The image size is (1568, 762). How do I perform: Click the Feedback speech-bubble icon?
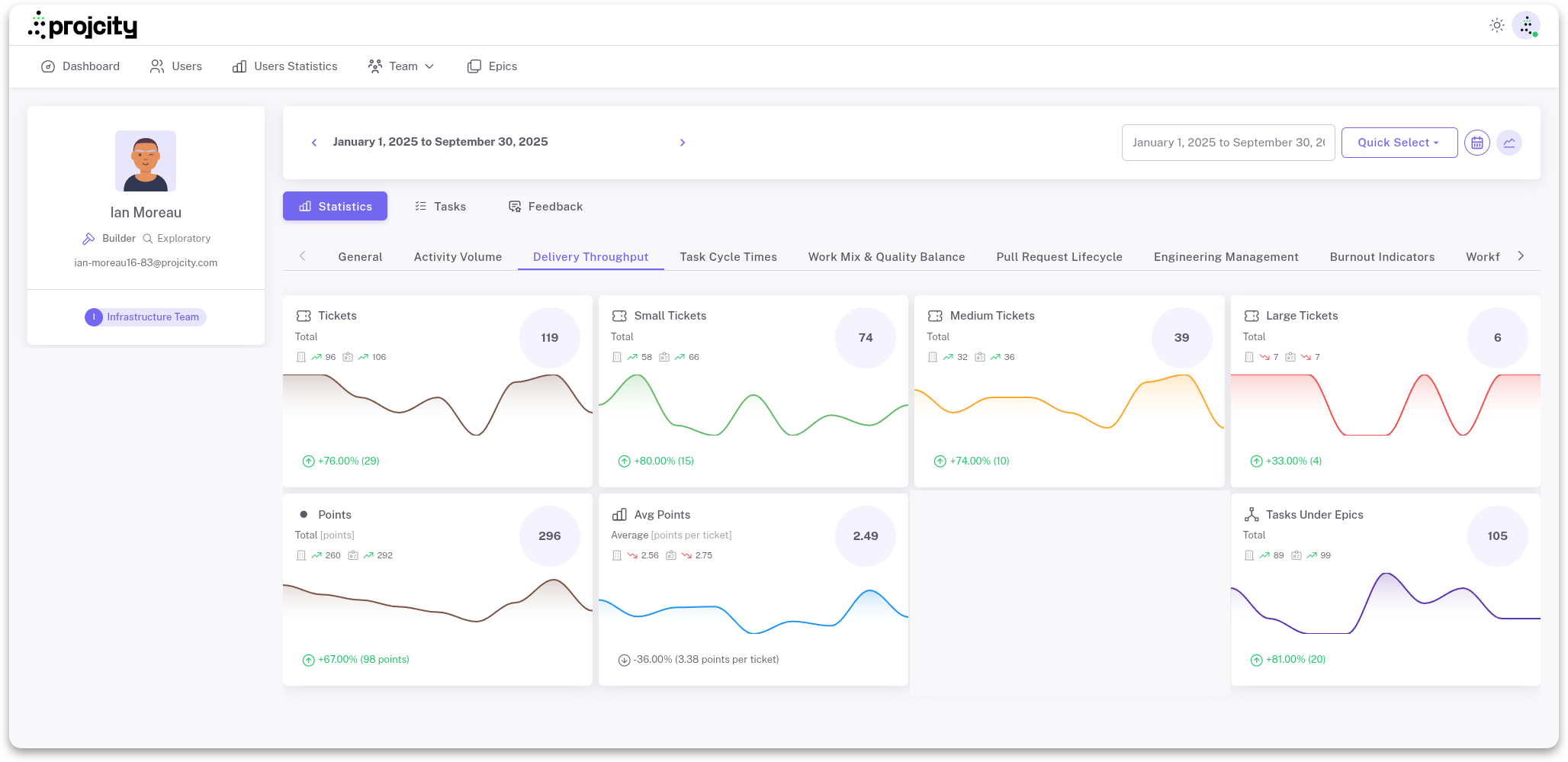tap(514, 206)
